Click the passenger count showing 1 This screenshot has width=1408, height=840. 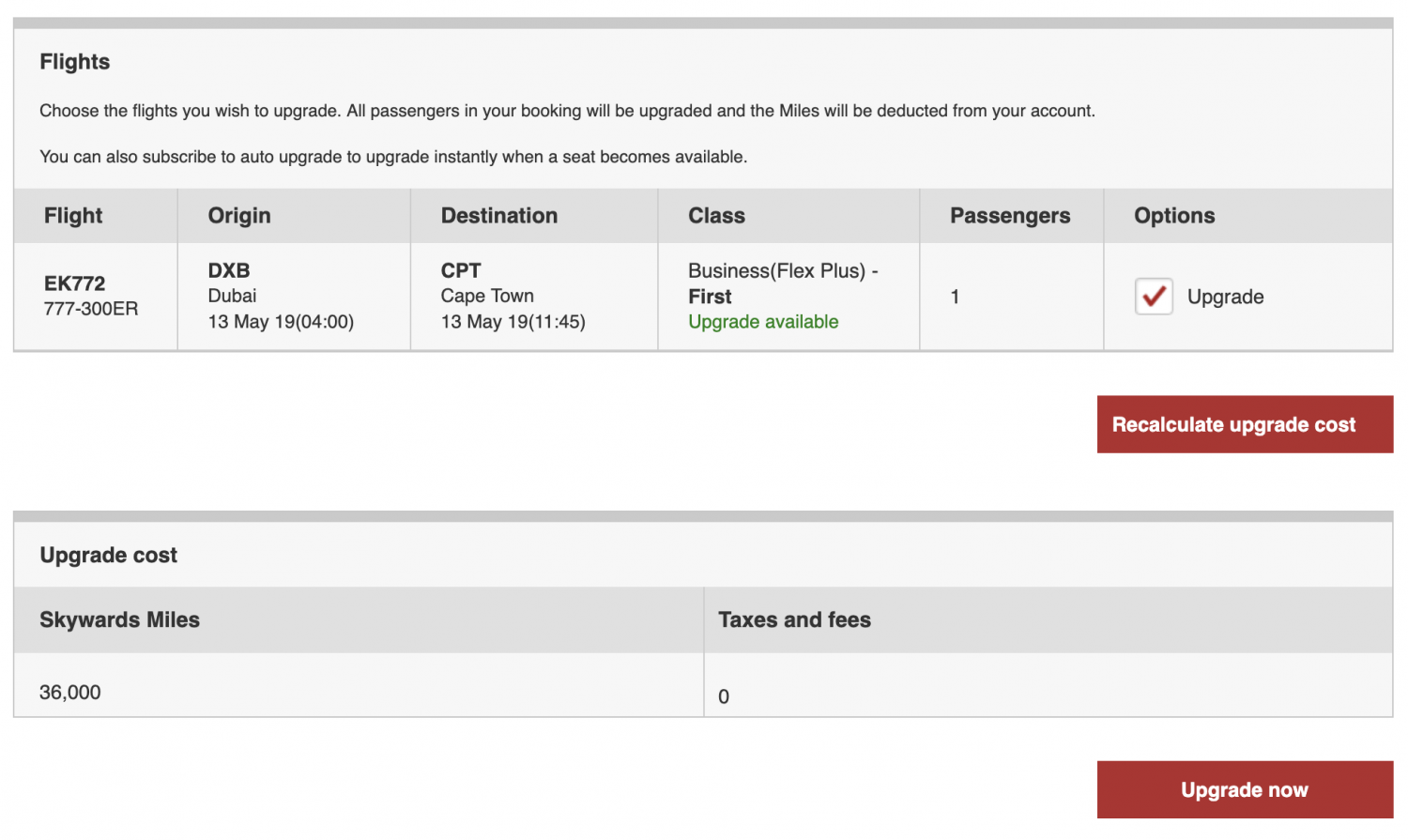point(955,297)
